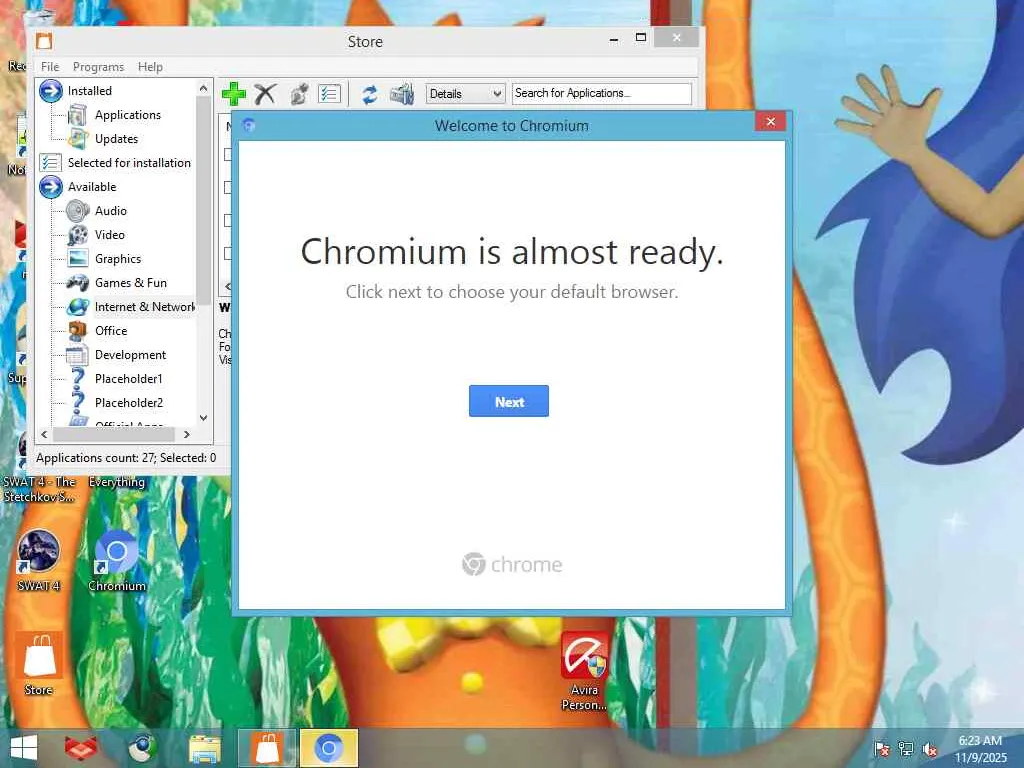Maximize the Store window
The height and width of the screenshot is (768, 1024).
point(641,38)
